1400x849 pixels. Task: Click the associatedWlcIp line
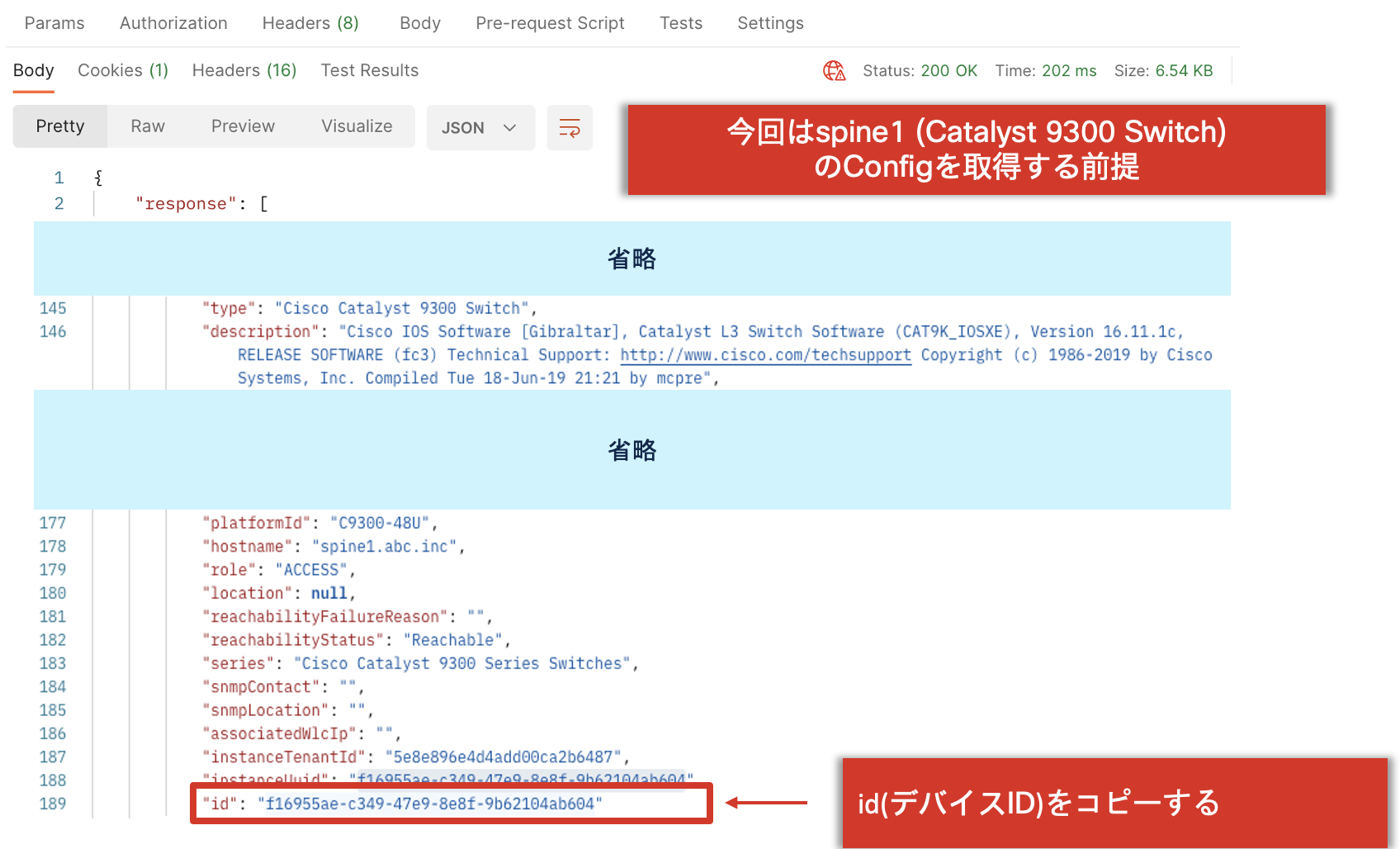(x=301, y=734)
